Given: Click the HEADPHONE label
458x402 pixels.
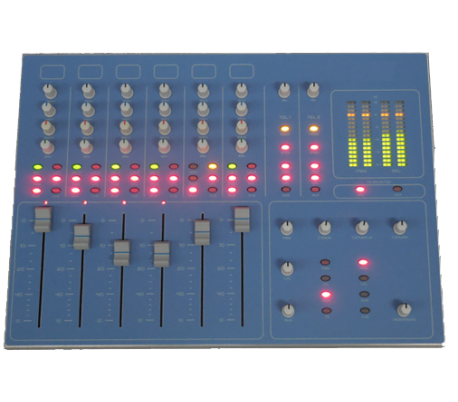Looking at the screenshot, I should click(x=404, y=320).
